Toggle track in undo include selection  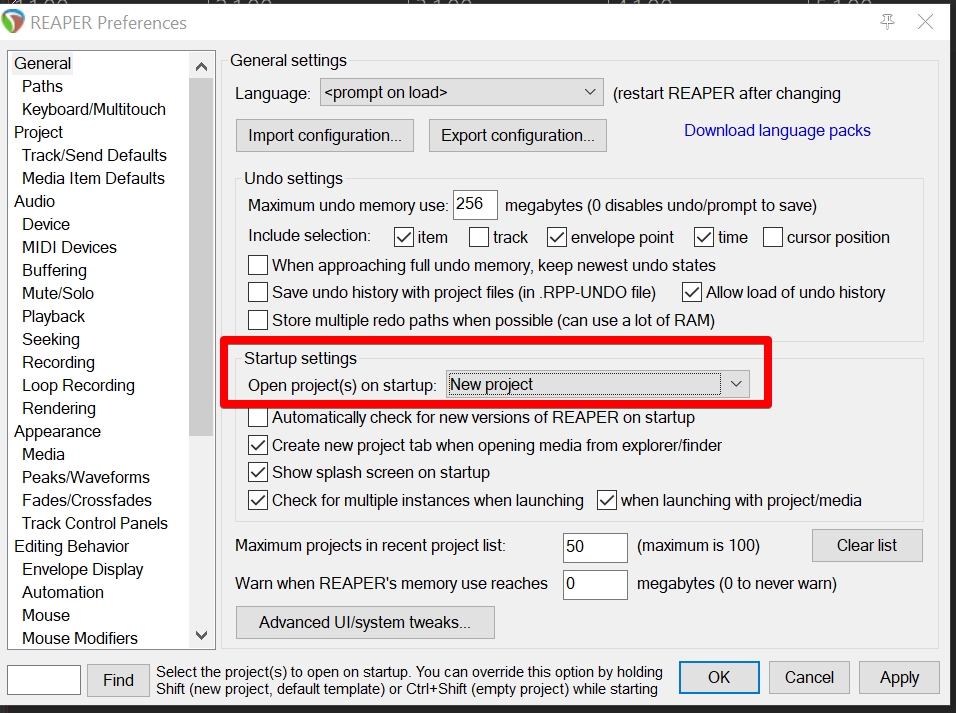tap(479, 237)
